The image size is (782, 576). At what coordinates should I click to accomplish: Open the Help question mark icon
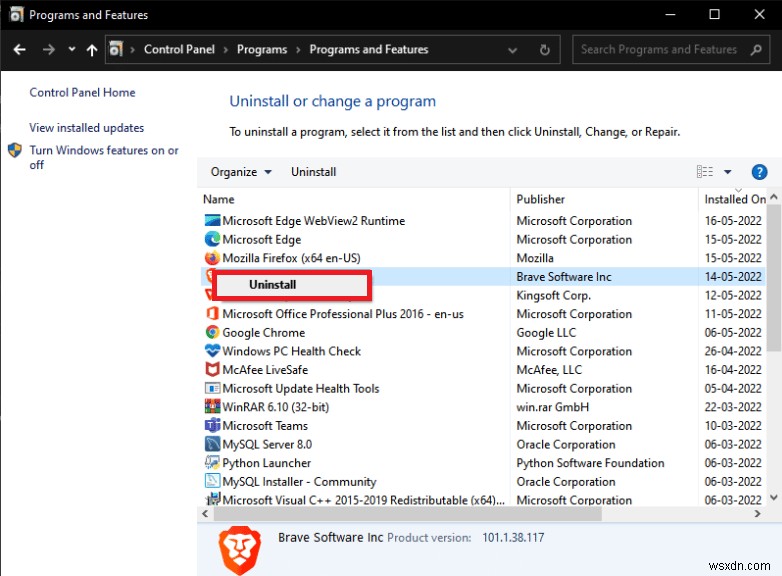759,172
